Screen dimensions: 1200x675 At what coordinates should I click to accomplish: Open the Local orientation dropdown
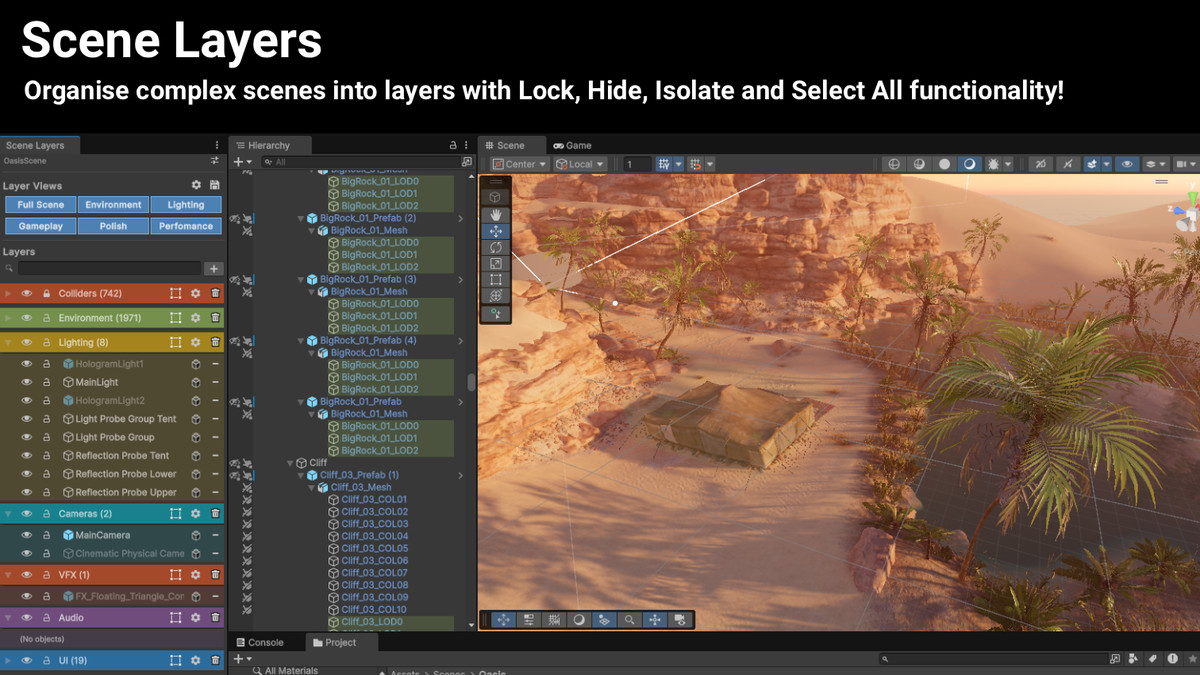[x=582, y=163]
